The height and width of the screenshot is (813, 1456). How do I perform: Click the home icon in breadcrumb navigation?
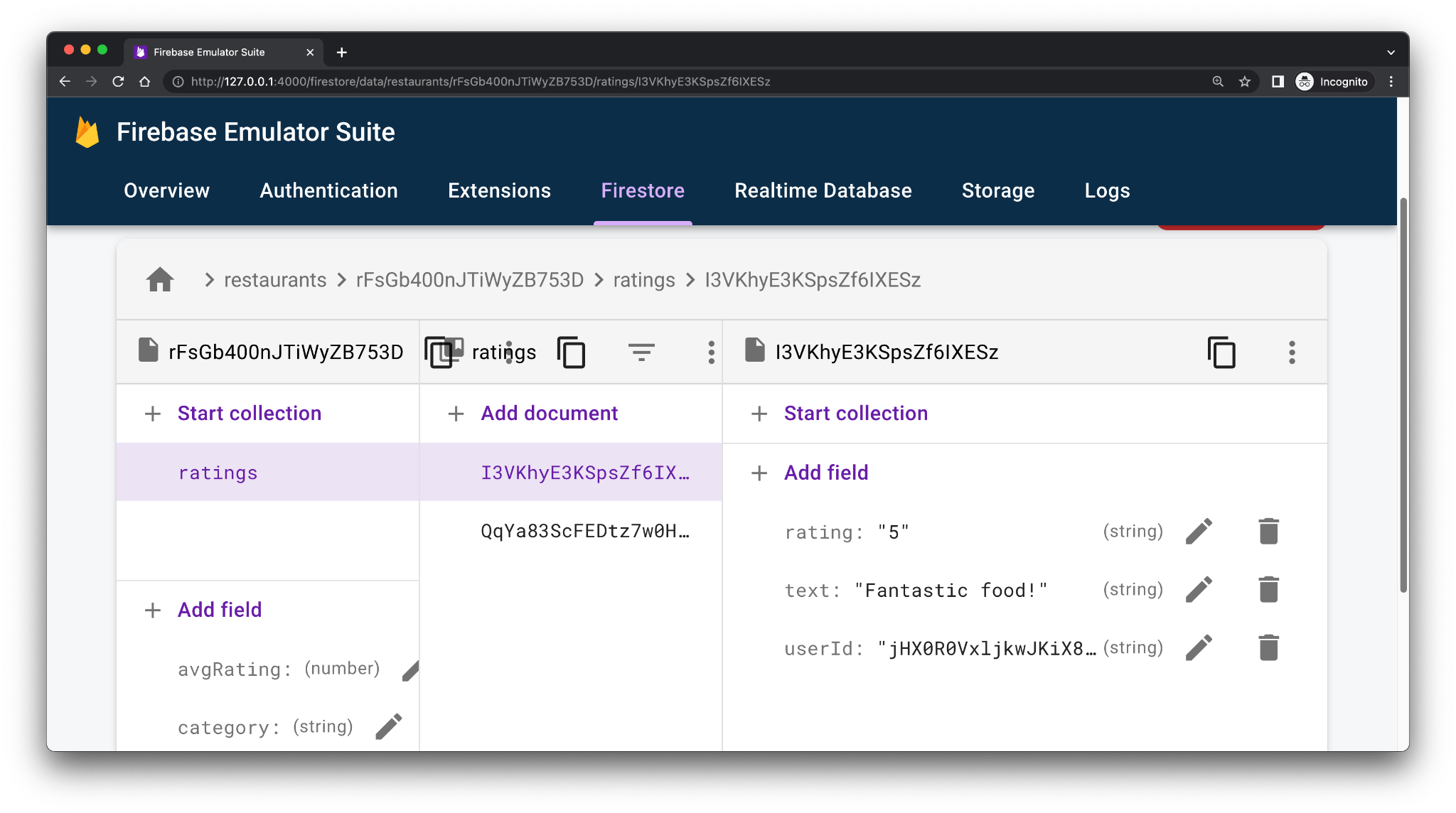(159, 280)
